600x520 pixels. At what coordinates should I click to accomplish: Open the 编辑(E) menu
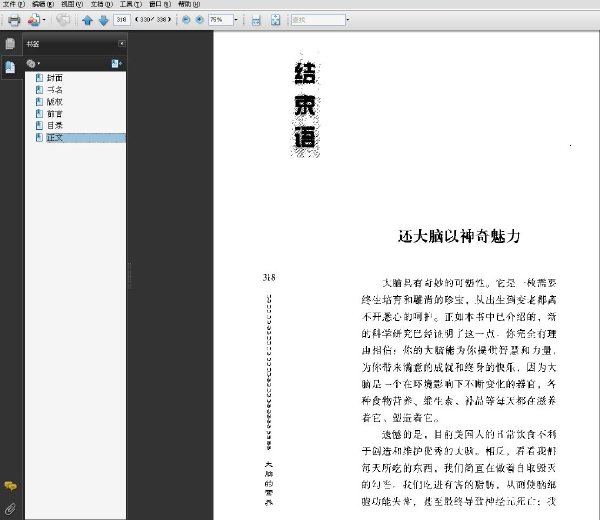[43, 4]
